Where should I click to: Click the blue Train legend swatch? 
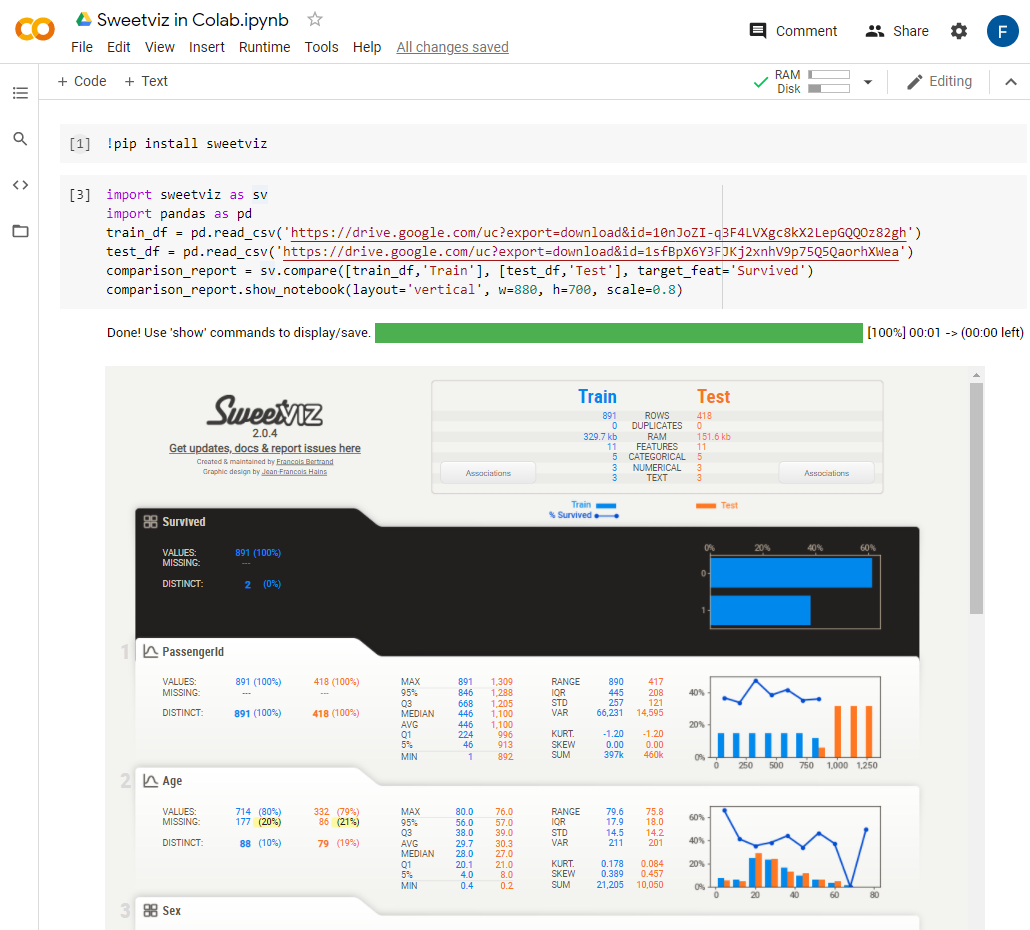pos(606,506)
